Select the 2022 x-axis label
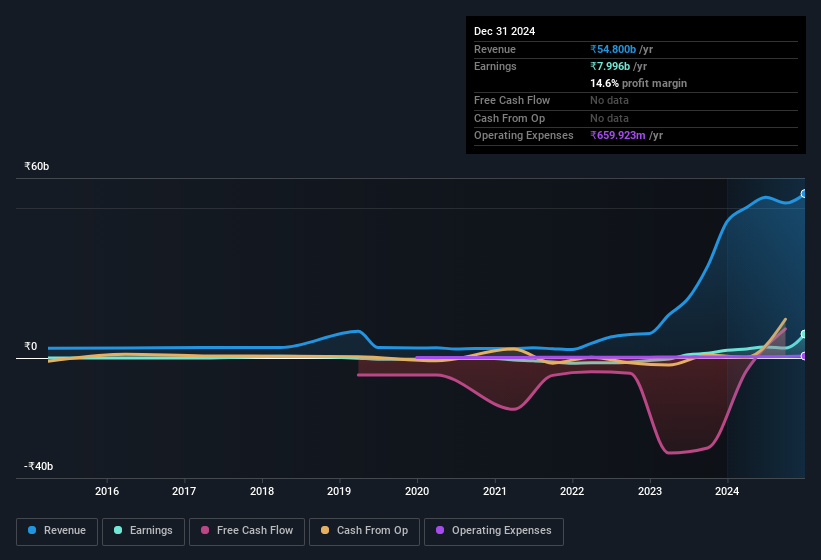 [572, 491]
